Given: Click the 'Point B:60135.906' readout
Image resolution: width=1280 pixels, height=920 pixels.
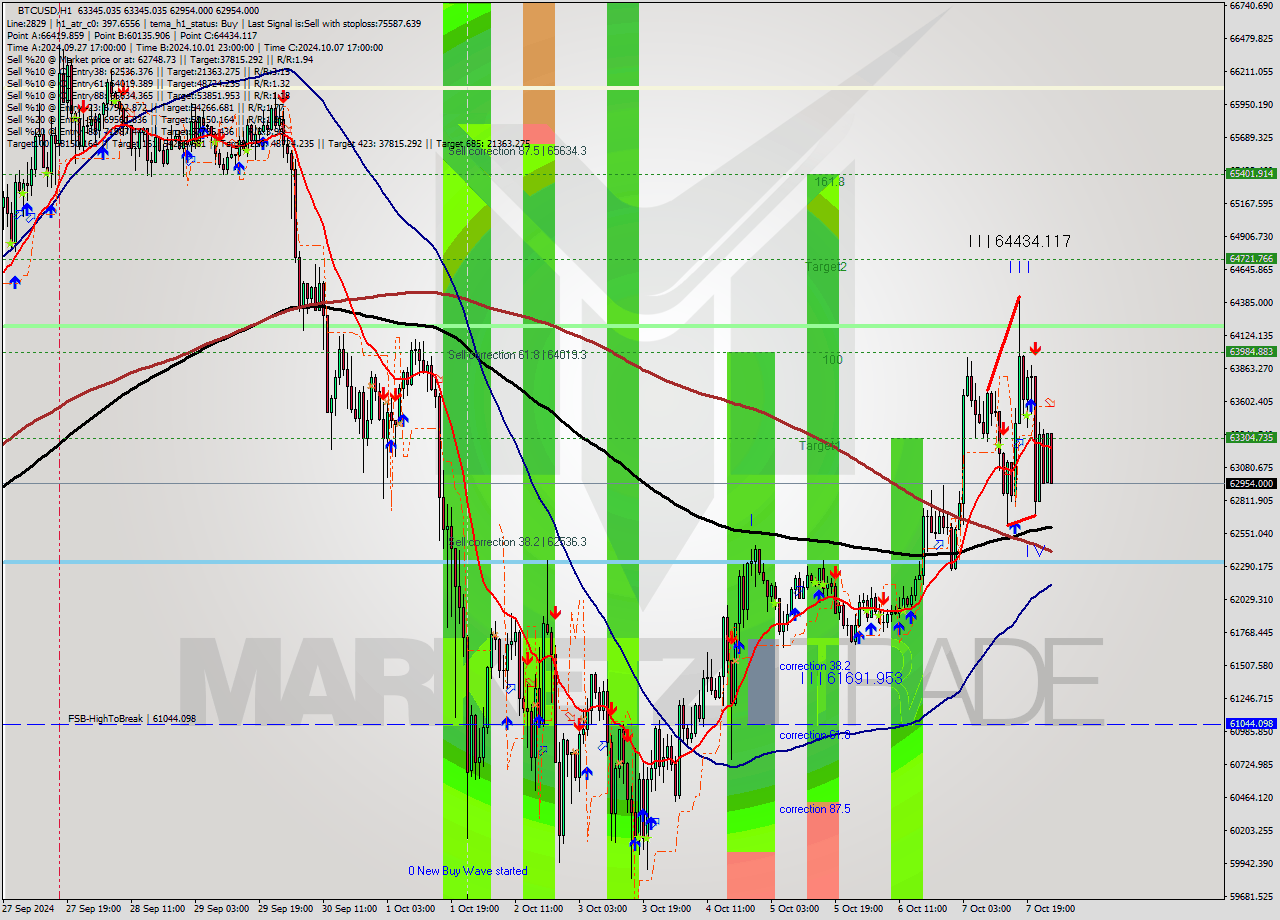Looking at the screenshot, I should [x=134, y=35].
